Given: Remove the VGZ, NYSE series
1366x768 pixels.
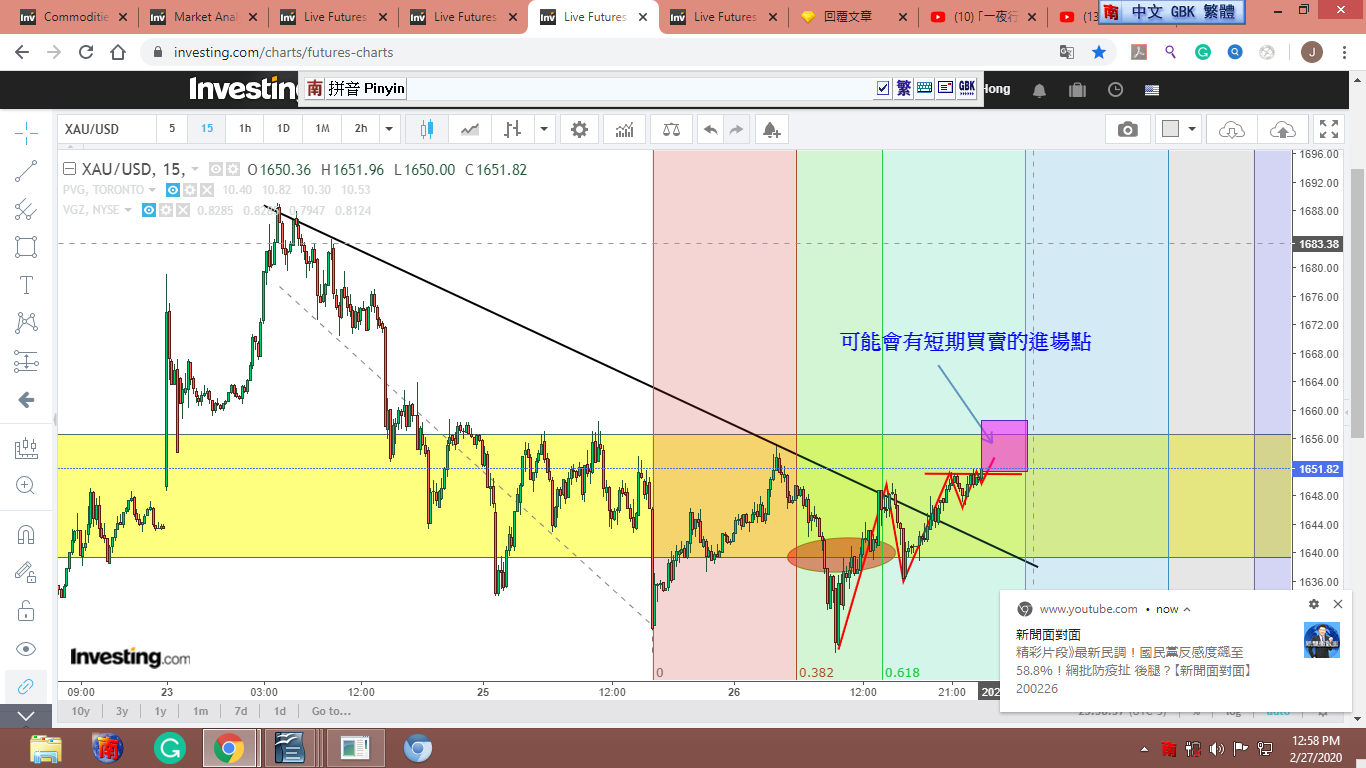Looking at the screenshot, I should pyautogui.click(x=183, y=210).
